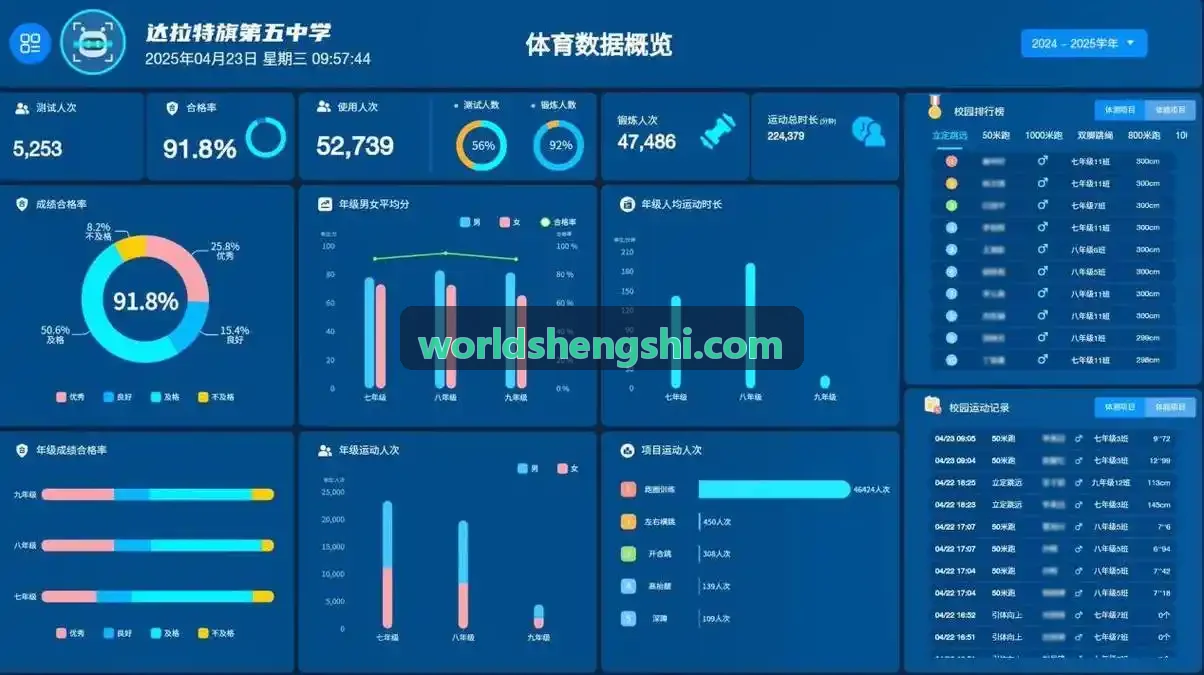This screenshot has width=1204, height=675.
Task: Click the 高抬腿 project icon
Action: pyautogui.click(x=628, y=586)
